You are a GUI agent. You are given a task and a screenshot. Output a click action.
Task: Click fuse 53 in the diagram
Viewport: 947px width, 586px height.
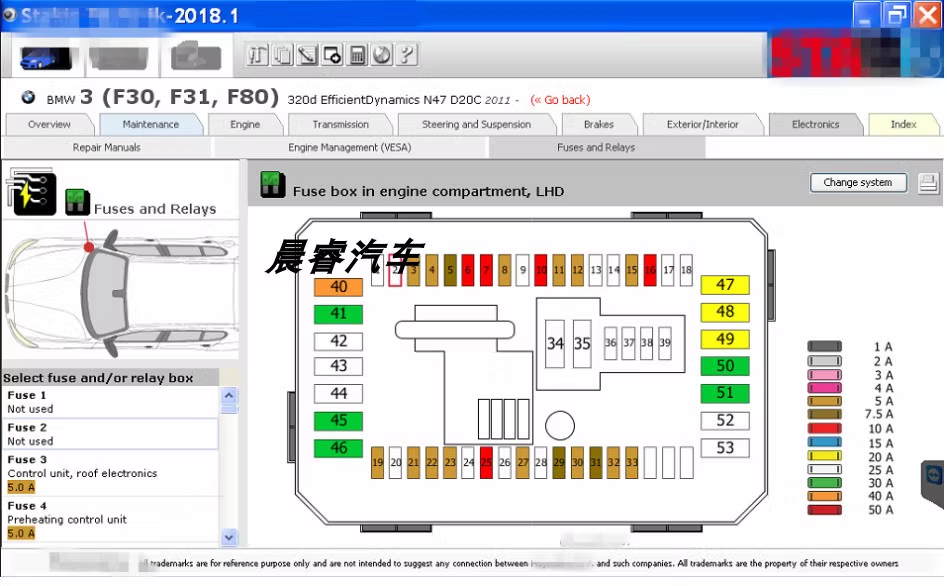725,448
